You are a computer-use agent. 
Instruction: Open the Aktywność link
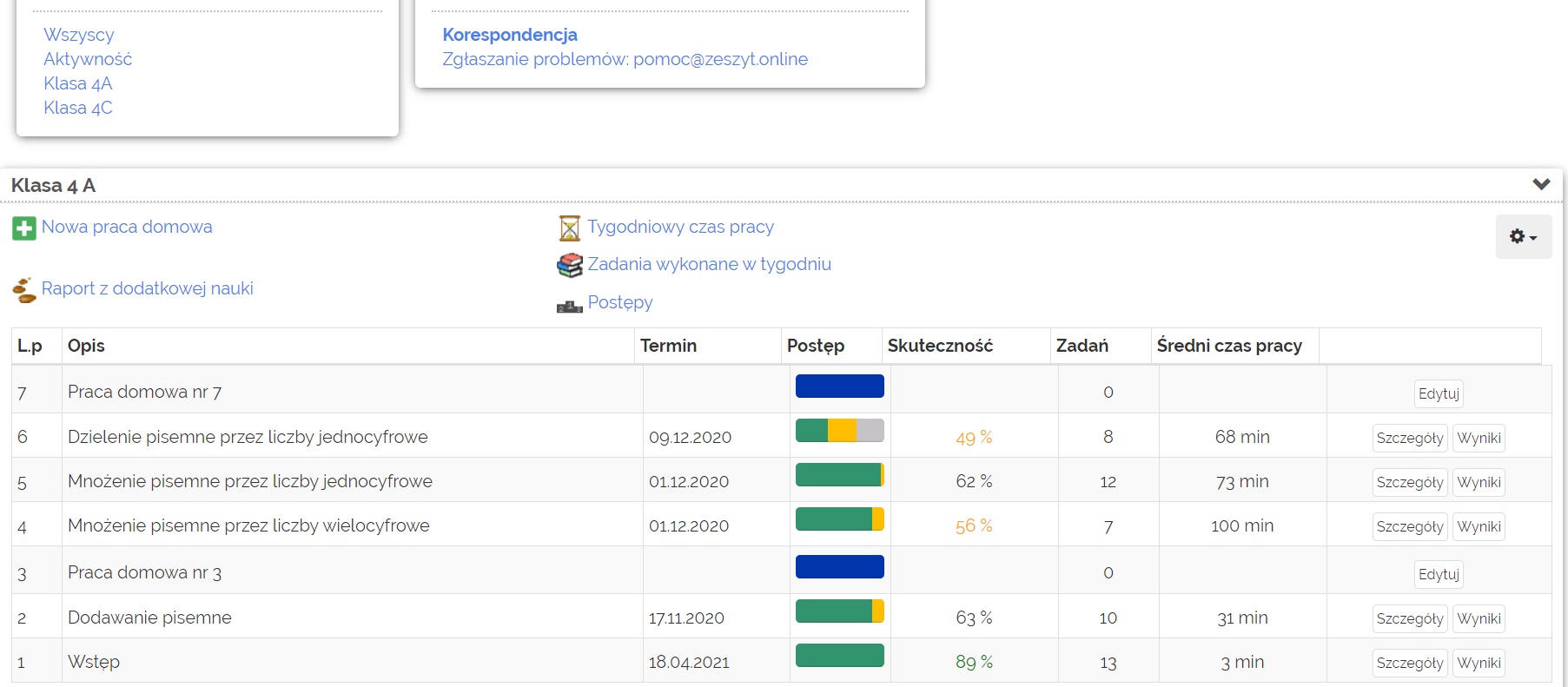[88, 59]
